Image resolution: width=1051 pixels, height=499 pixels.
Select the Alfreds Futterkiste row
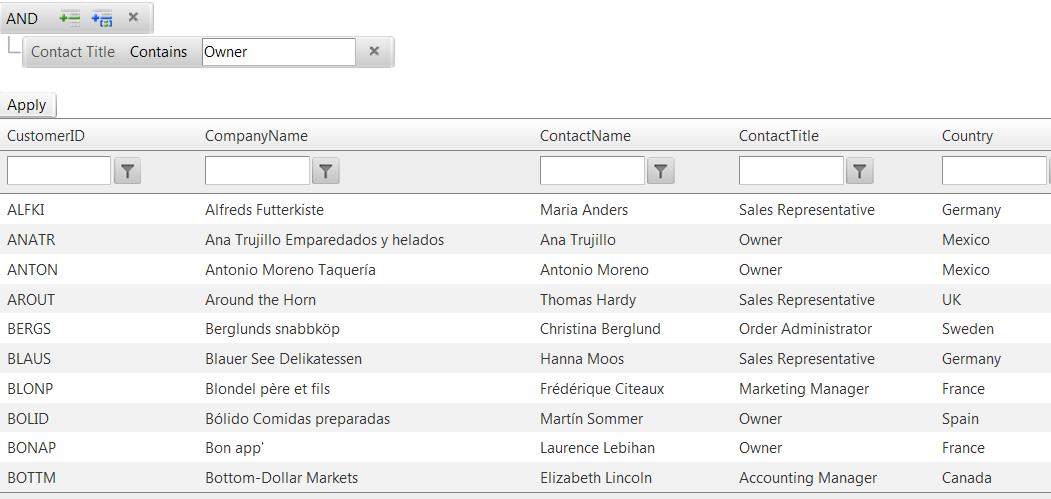pos(264,210)
